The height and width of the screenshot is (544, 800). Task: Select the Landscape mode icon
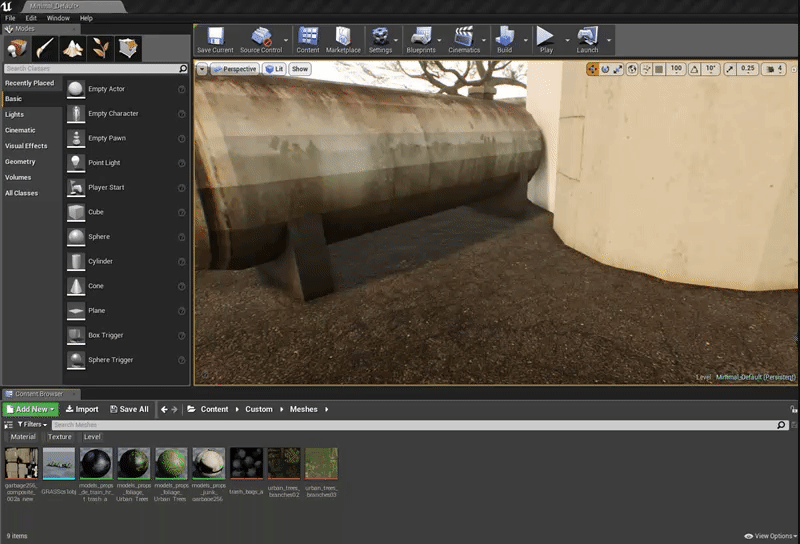tap(74, 48)
